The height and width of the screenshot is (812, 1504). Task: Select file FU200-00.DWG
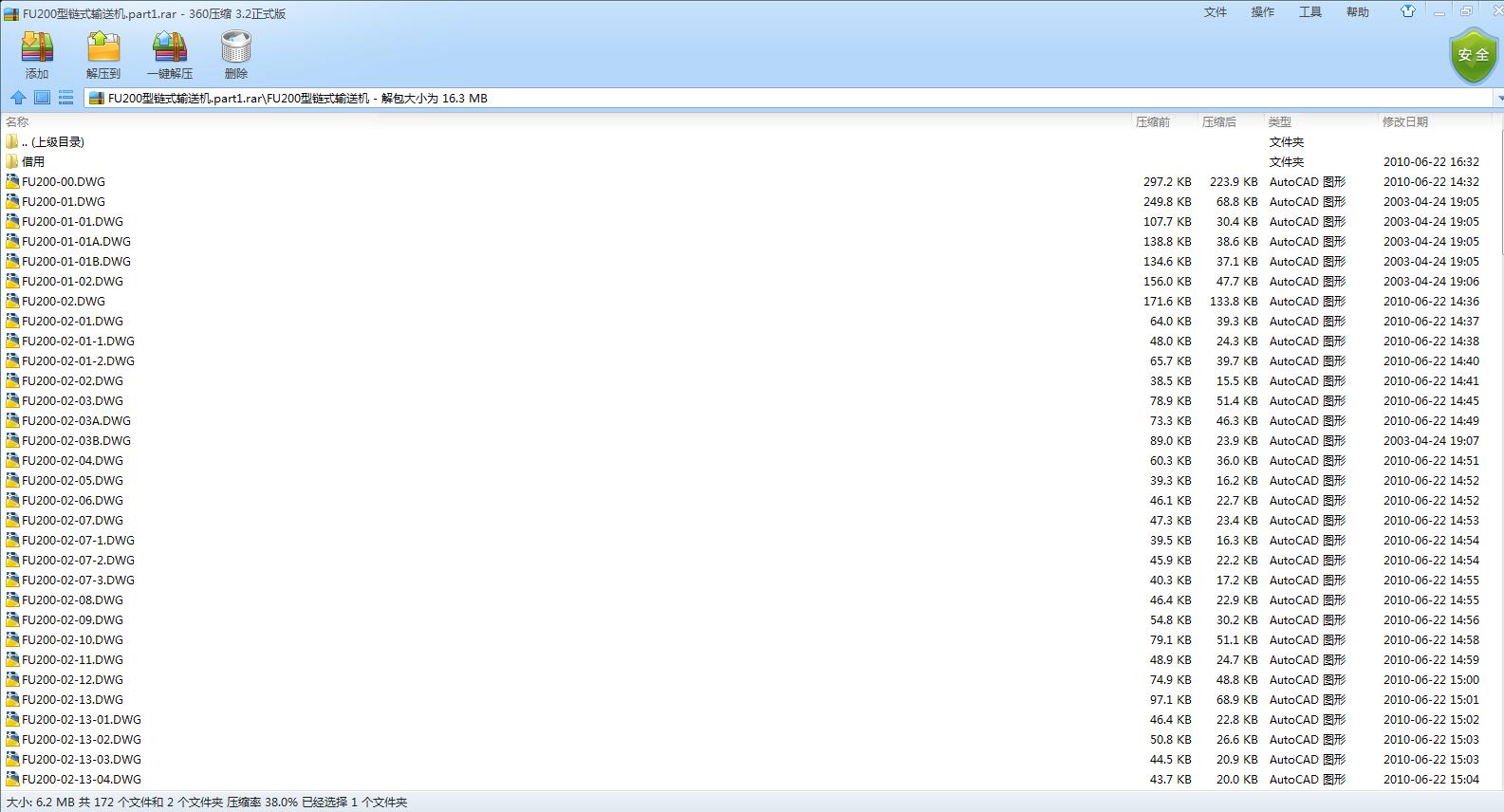(x=64, y=181)
